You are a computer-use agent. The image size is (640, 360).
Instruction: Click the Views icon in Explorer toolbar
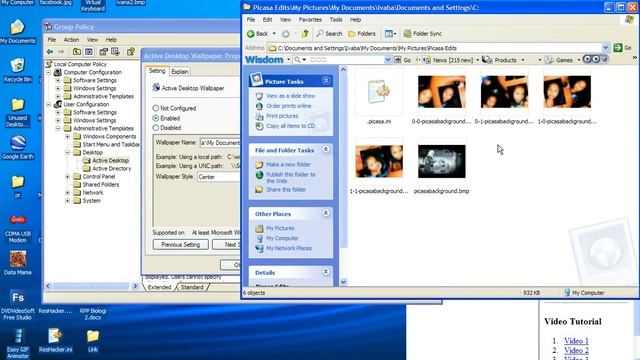[390, 33]
